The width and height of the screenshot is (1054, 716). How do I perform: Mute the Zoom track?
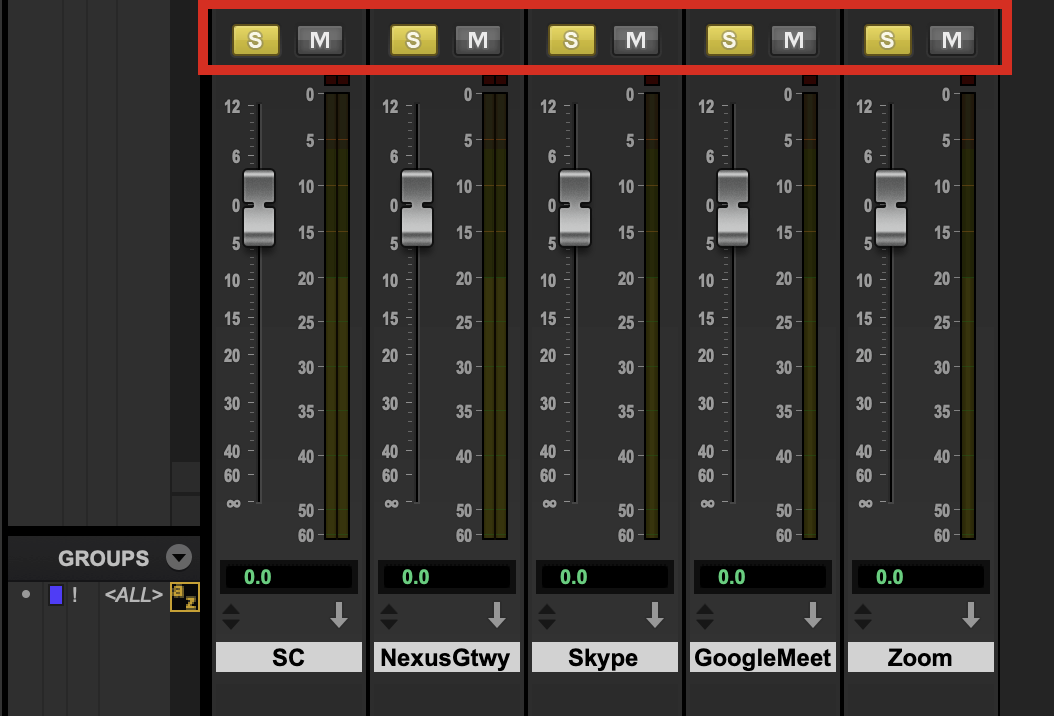click(x=951, y=40)
